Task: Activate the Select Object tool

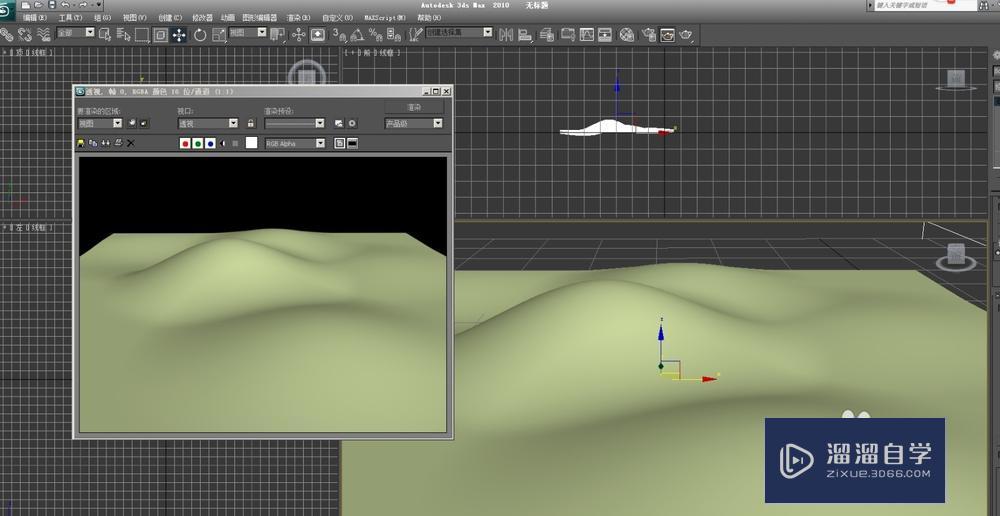Action: coord(105,34)
